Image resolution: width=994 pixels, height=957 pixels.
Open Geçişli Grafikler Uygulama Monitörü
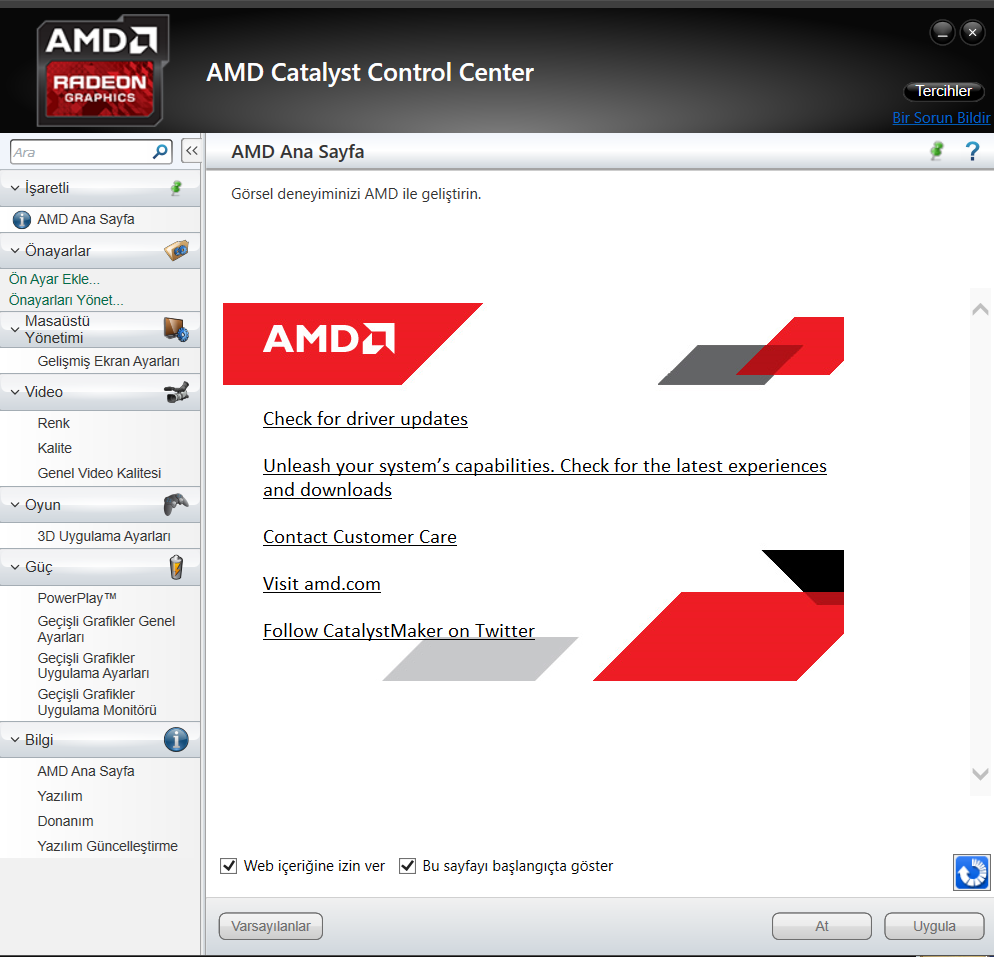(96, 702)
